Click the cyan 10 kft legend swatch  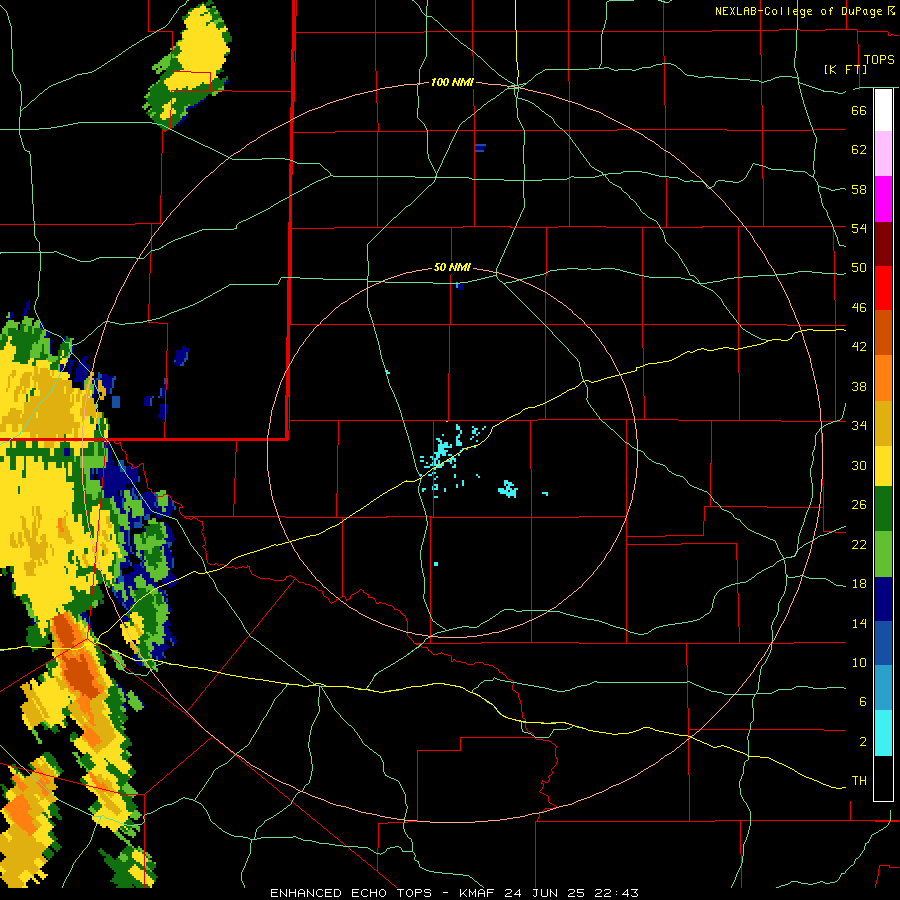[x=883, y=733]
